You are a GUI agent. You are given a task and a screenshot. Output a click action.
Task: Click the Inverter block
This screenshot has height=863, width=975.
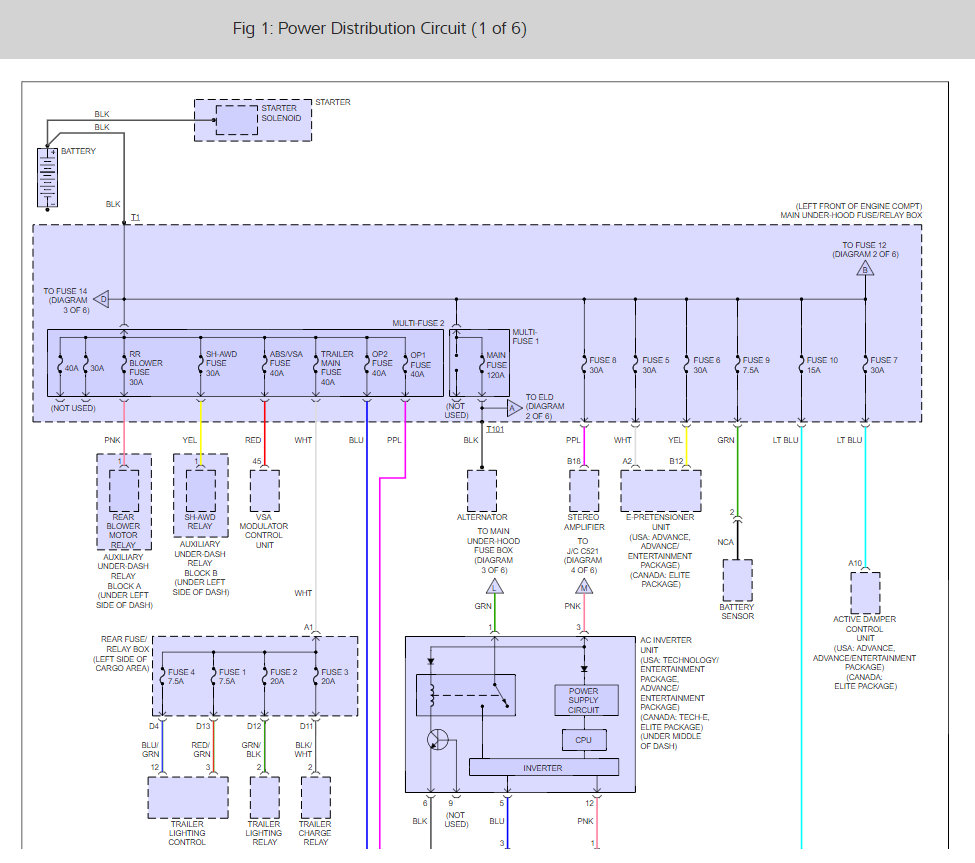pyautogui.click(x=544, y=768)
